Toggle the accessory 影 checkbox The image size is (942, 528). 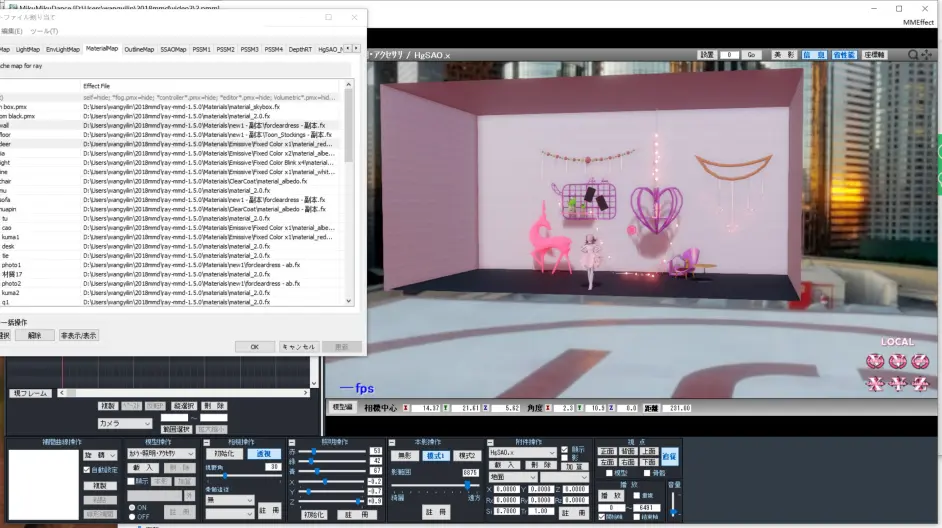pos(564,458)
